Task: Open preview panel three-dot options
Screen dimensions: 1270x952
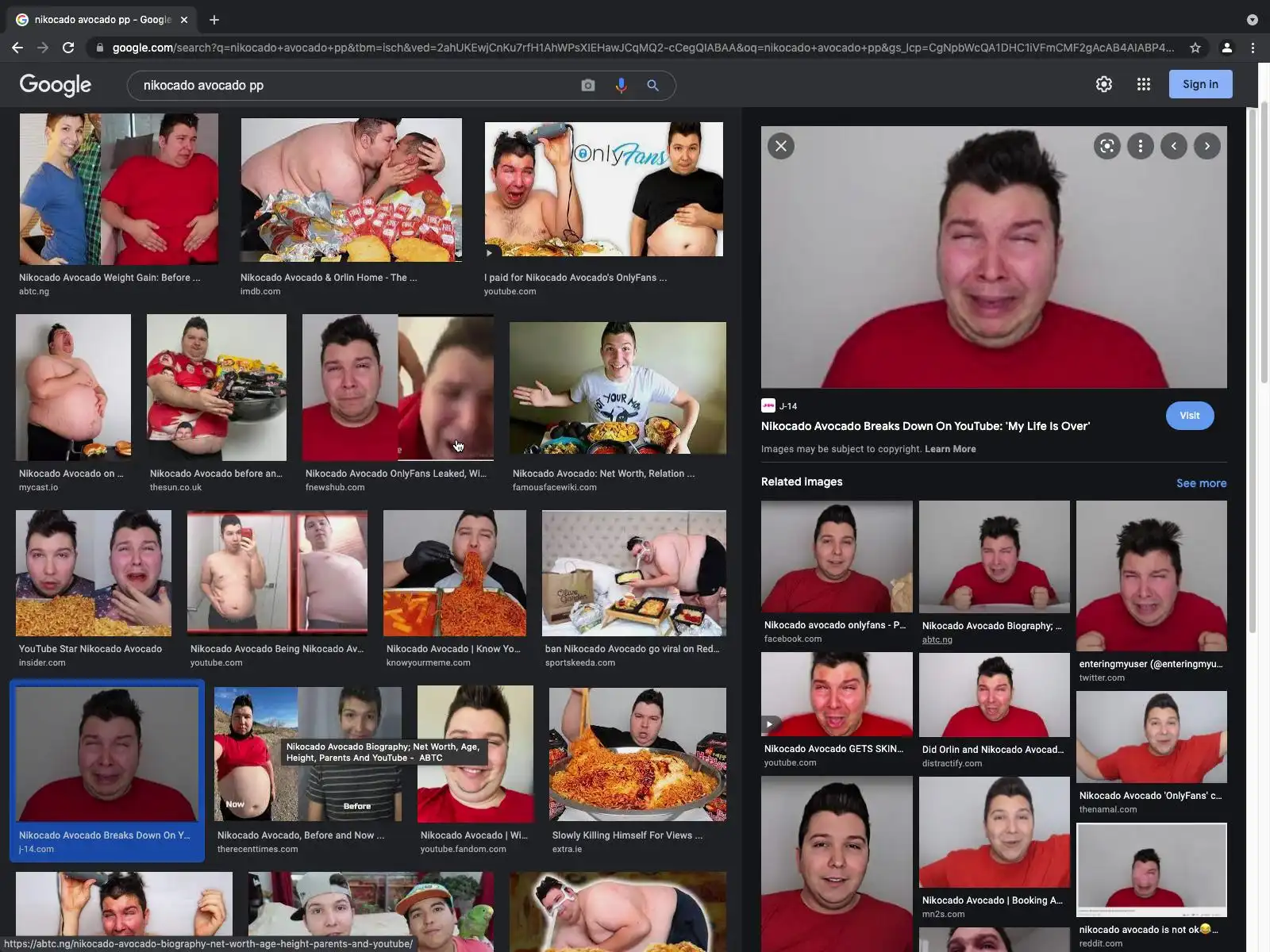Action: [1141, 146]
